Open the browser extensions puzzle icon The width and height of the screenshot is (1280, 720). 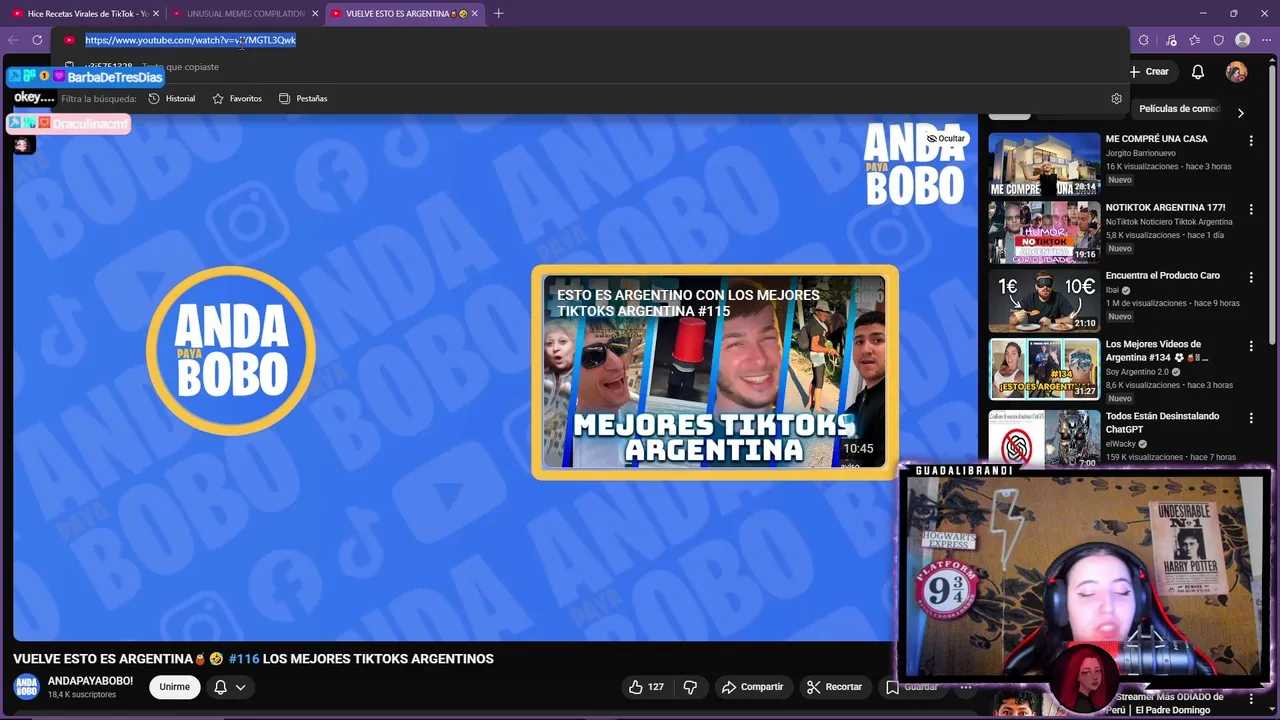click(1144, 40)
